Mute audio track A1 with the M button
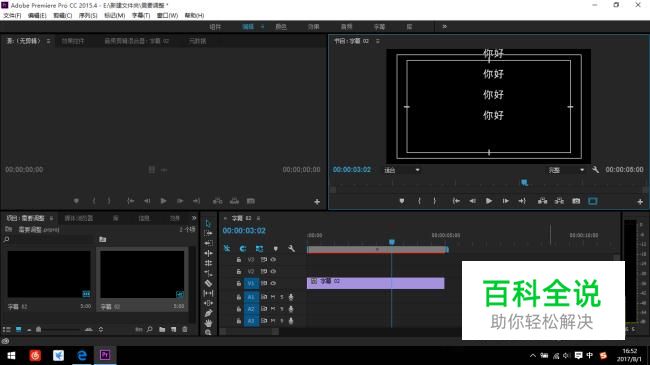Screen dimensions: 650x365 [x=273, y=297]
